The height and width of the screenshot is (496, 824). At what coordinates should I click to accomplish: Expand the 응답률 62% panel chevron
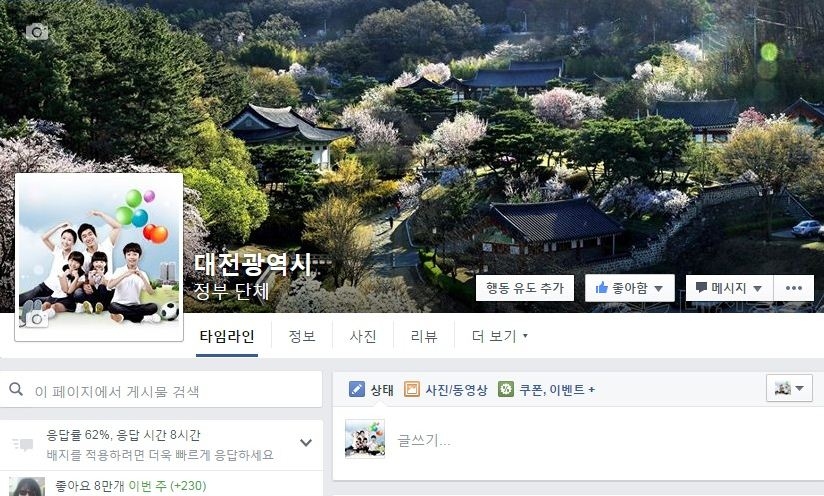click(306, 442)
